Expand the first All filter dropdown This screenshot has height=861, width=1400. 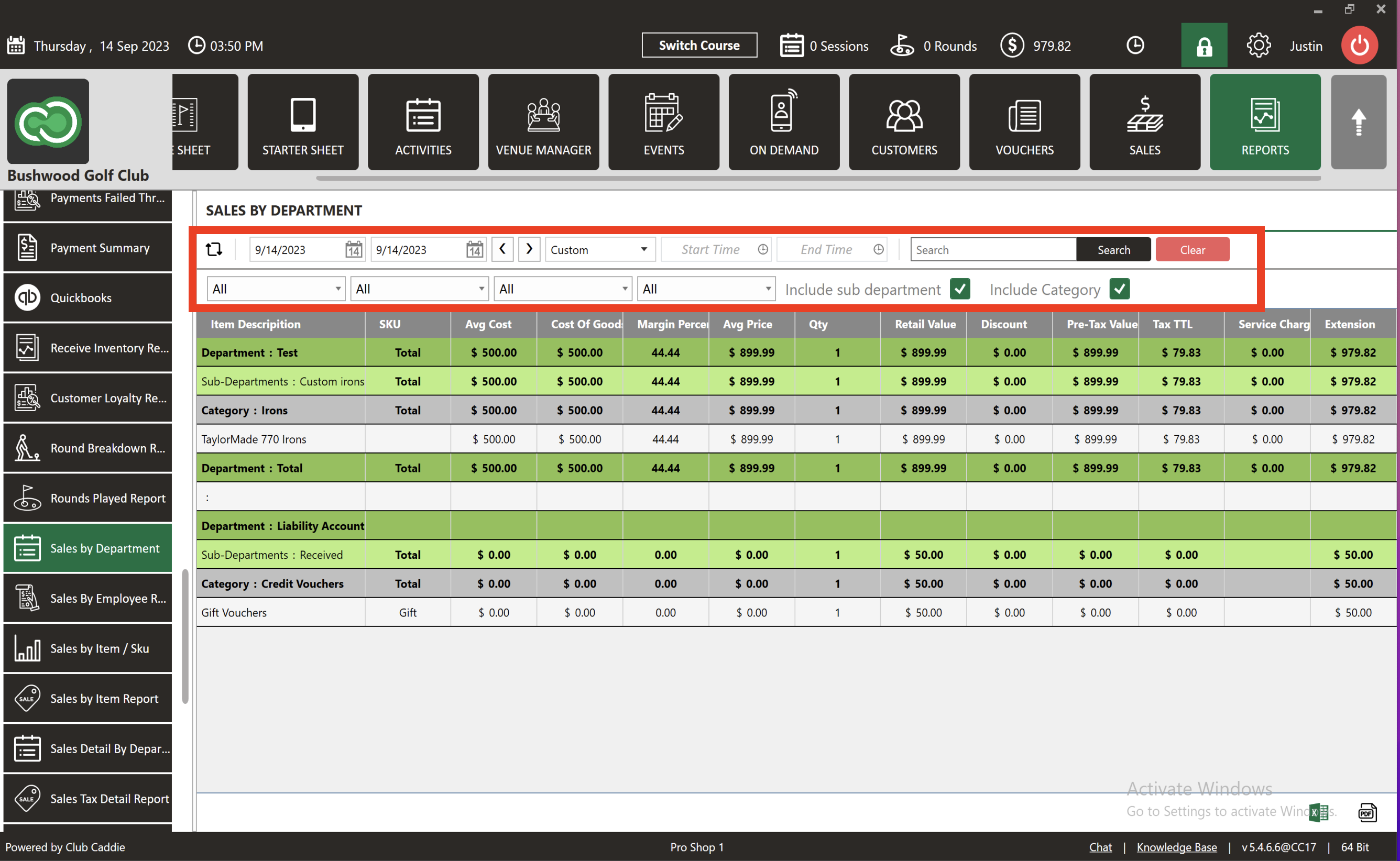(x=276, y=289)
